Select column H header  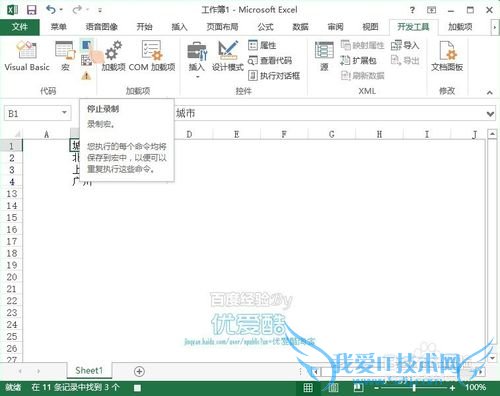click(x=379, y=135)
